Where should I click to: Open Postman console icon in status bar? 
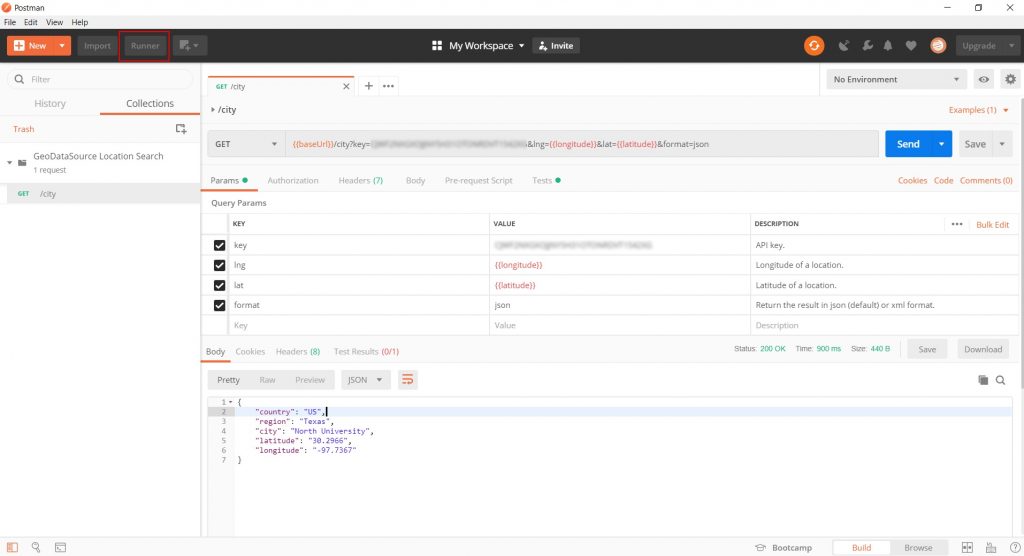(60, 548)
